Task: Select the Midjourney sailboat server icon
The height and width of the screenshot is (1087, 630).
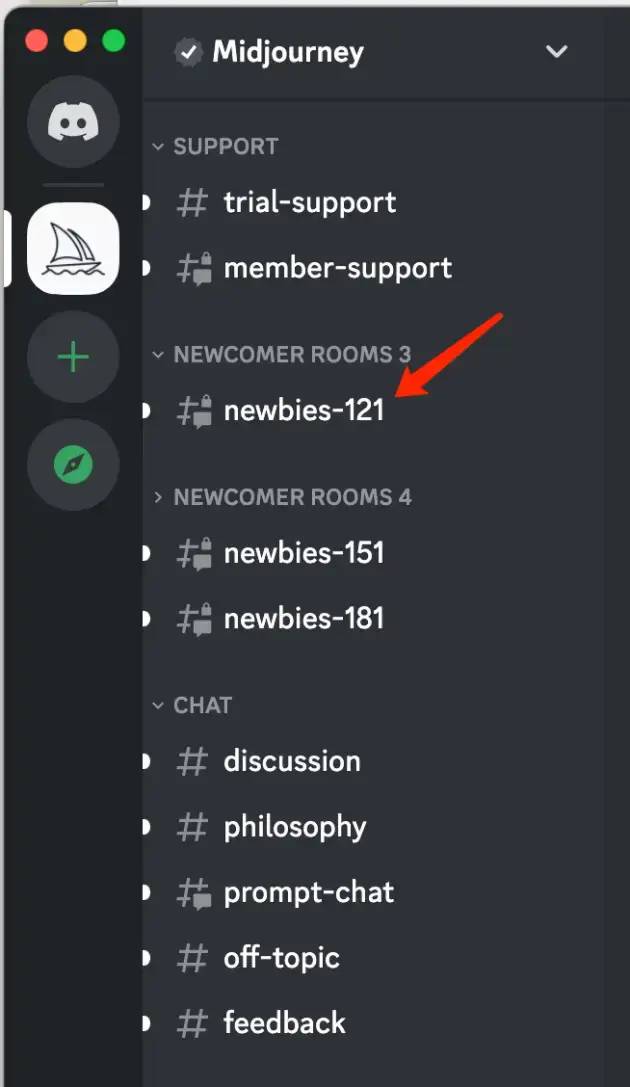Action: 73,248
